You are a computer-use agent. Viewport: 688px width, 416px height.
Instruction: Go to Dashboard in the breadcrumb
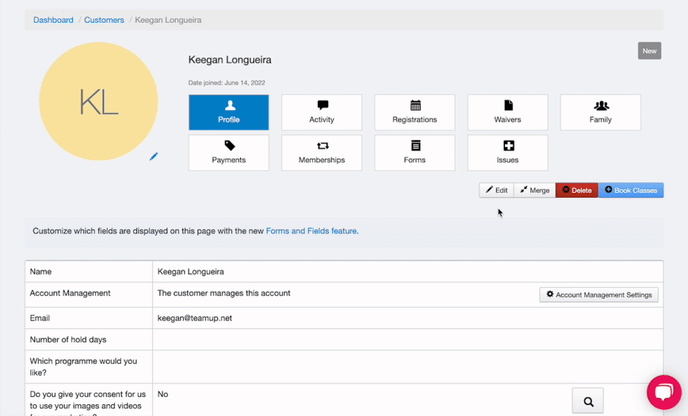(x=53, y=20)
